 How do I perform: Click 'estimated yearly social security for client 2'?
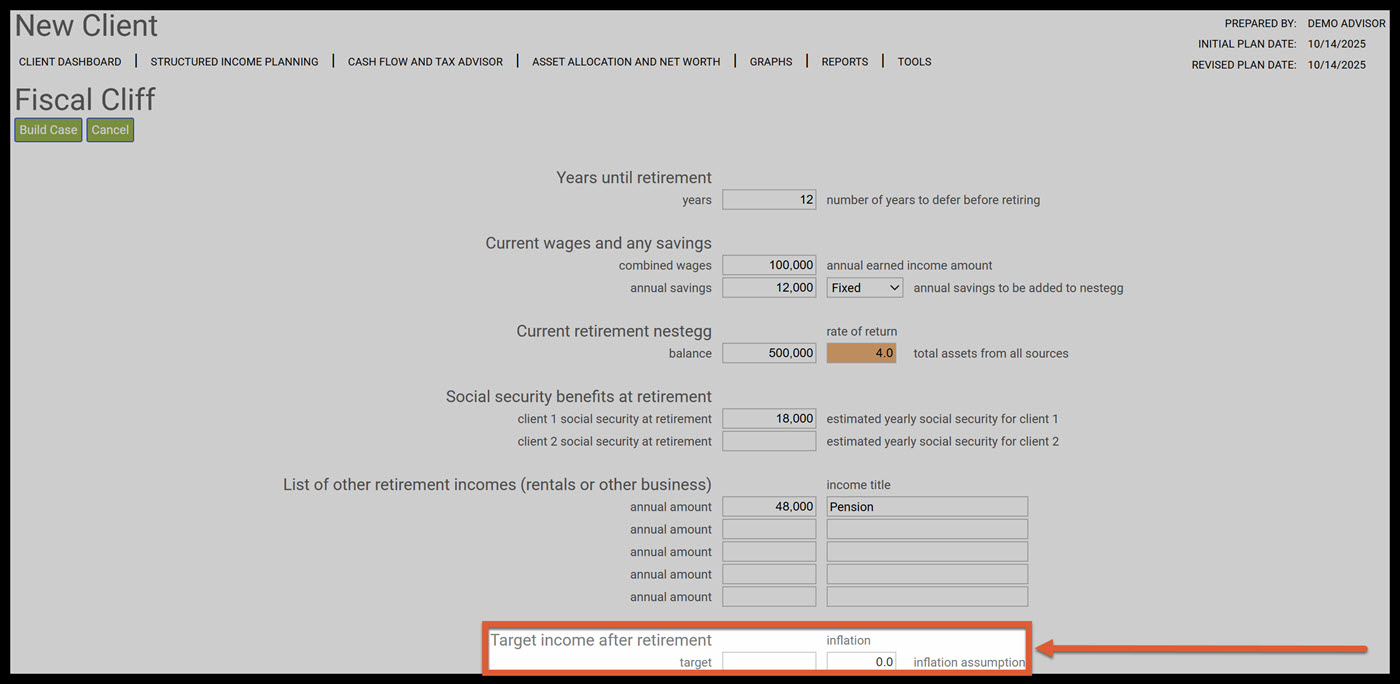click(x=942, y=441)
